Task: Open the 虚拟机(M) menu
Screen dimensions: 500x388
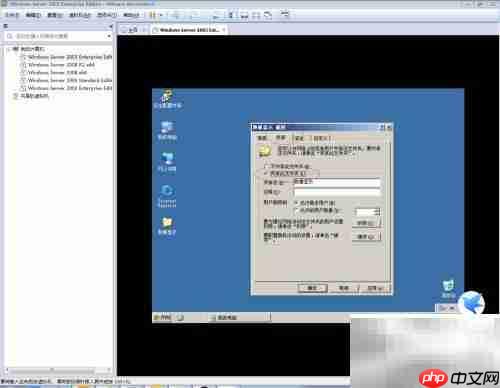Action: [80, 15]
